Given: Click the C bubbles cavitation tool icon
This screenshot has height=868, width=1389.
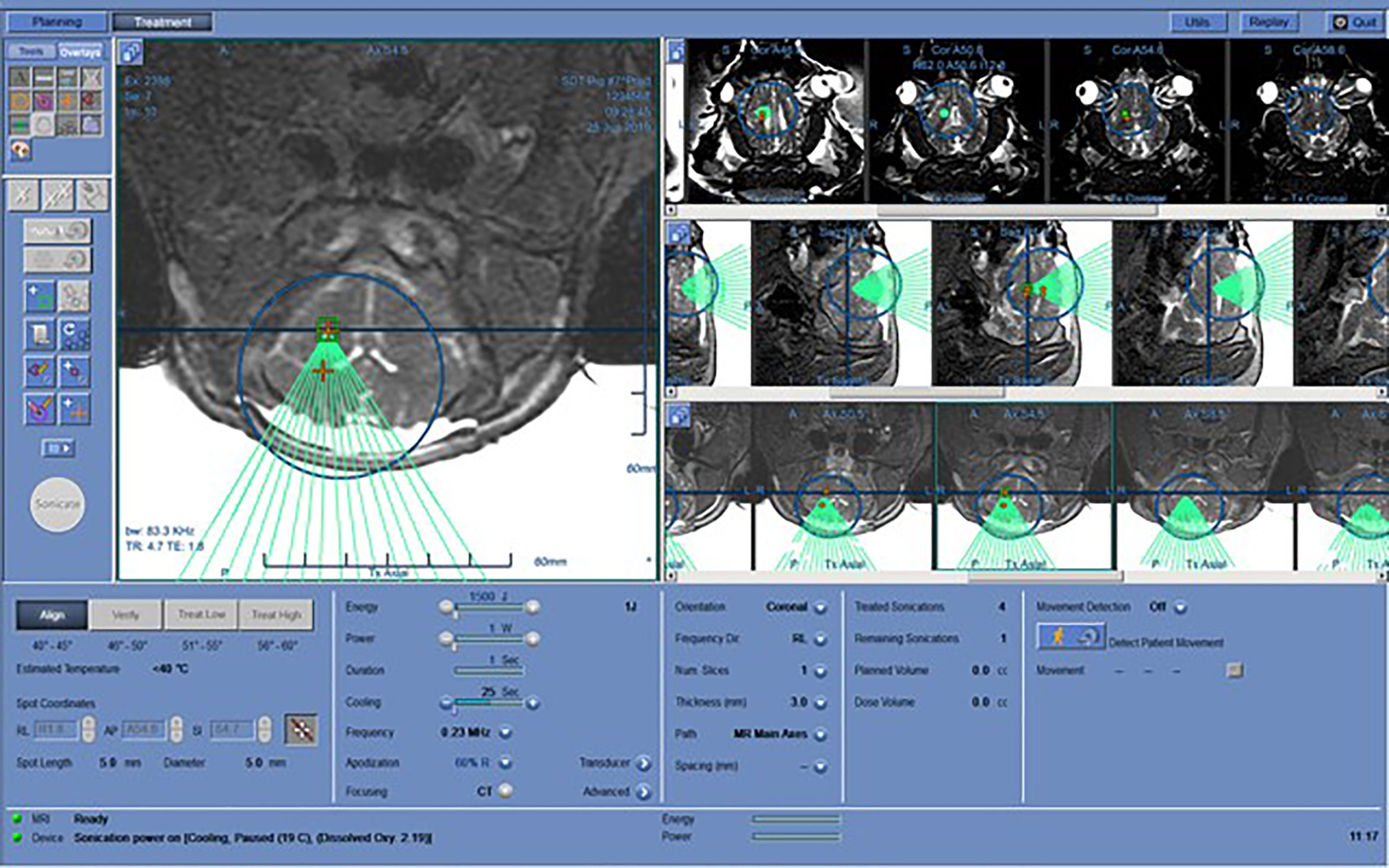Looking at the screenshot, I should (75, 334).
